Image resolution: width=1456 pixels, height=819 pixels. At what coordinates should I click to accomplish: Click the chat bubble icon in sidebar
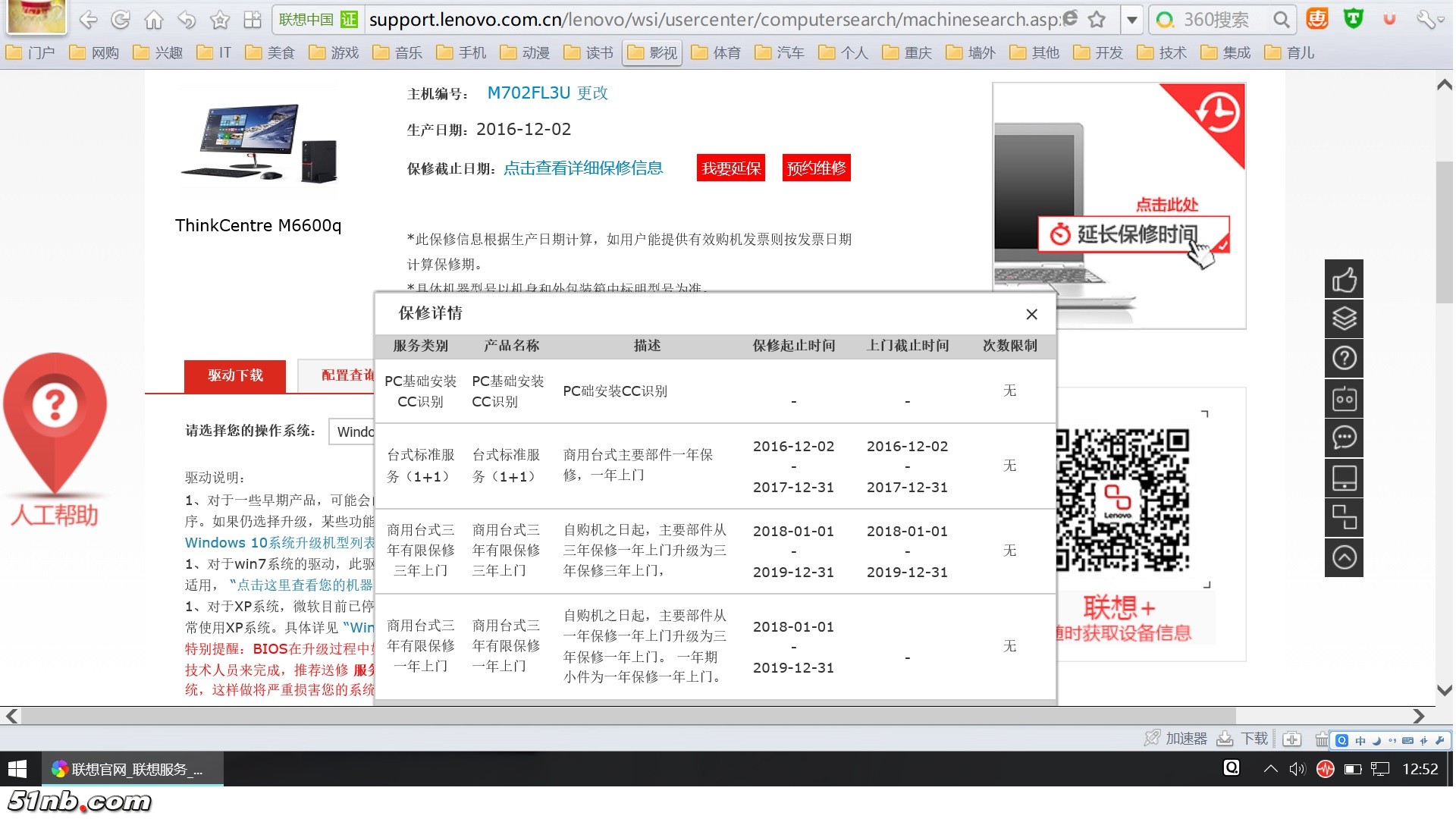1344,438
